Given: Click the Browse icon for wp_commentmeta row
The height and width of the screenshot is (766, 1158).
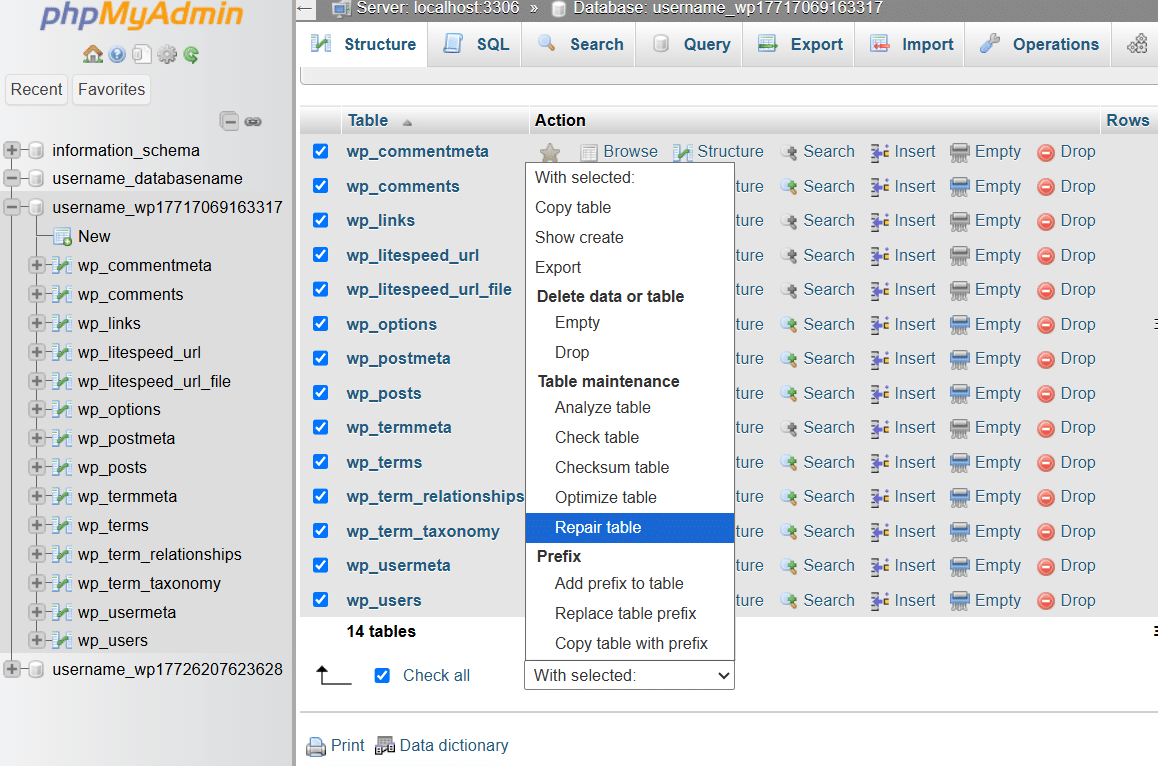Looking at the screenshot, I should click(x=589, y=152).
